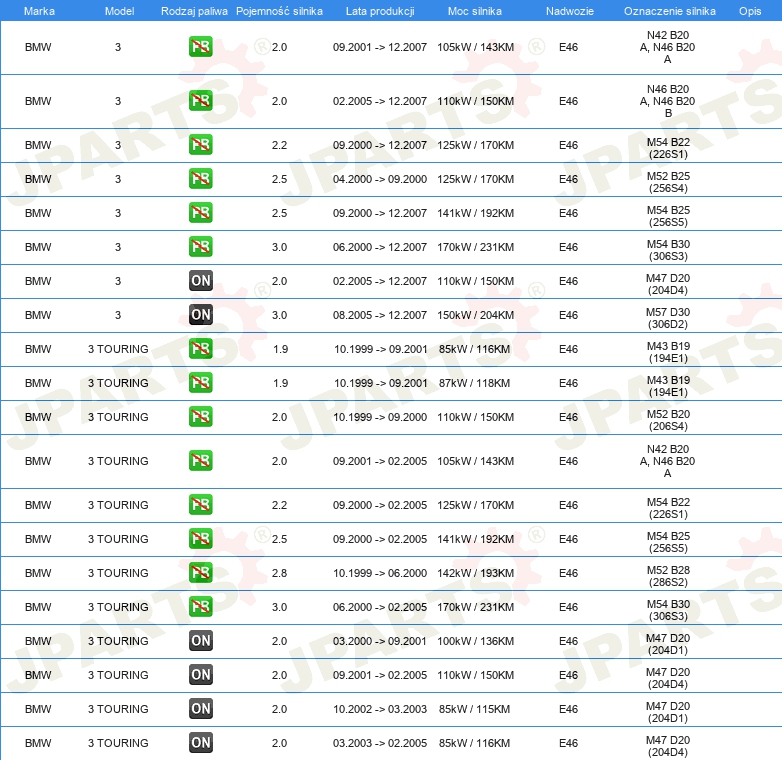Image resolution: width=782 pixels, height=760 pixels.
Task: Click the 170kW / 231KM power cell for BMW 3
Action: pyautogui.click(x=475, y=247)
